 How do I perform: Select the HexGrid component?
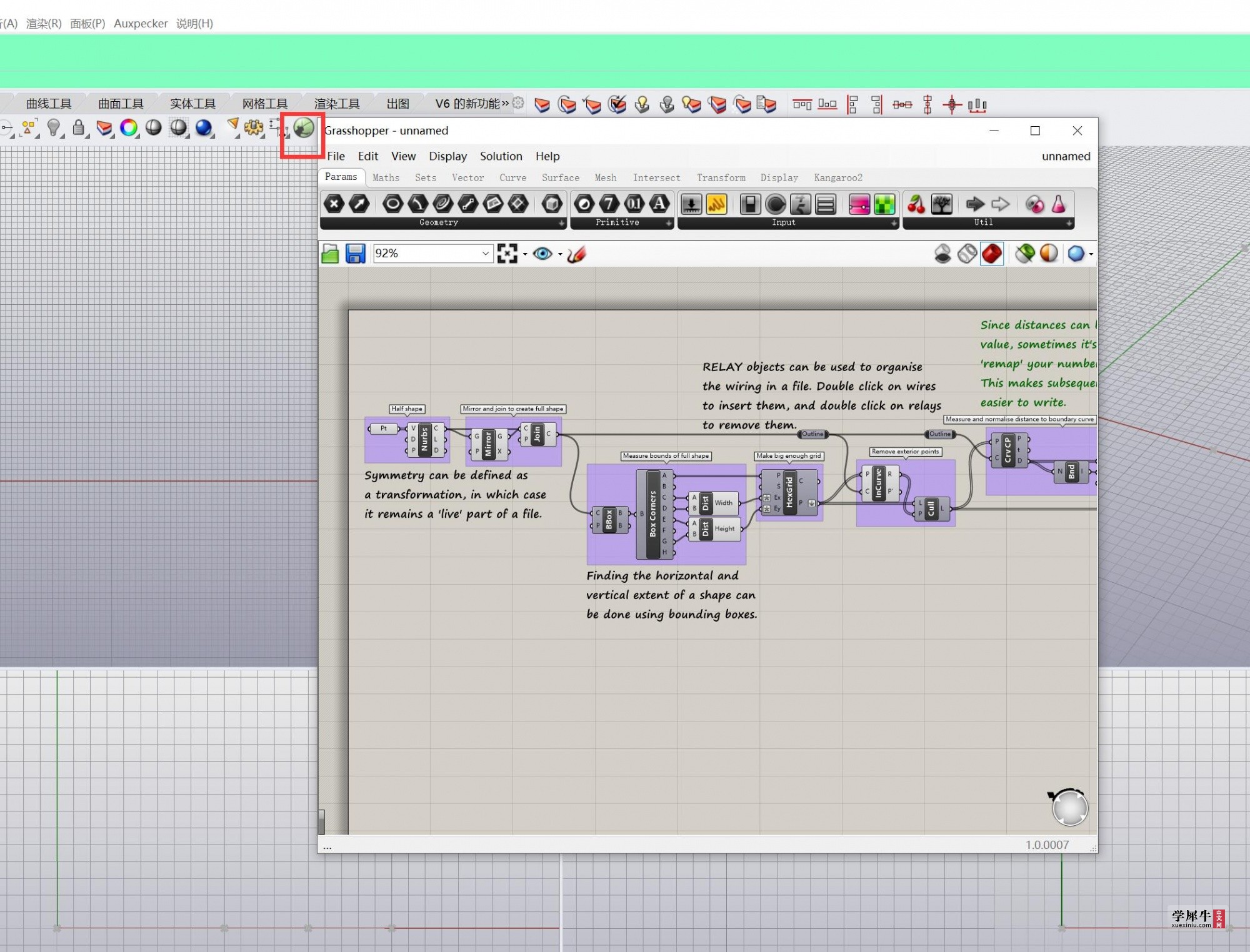[x=789, y=492]
